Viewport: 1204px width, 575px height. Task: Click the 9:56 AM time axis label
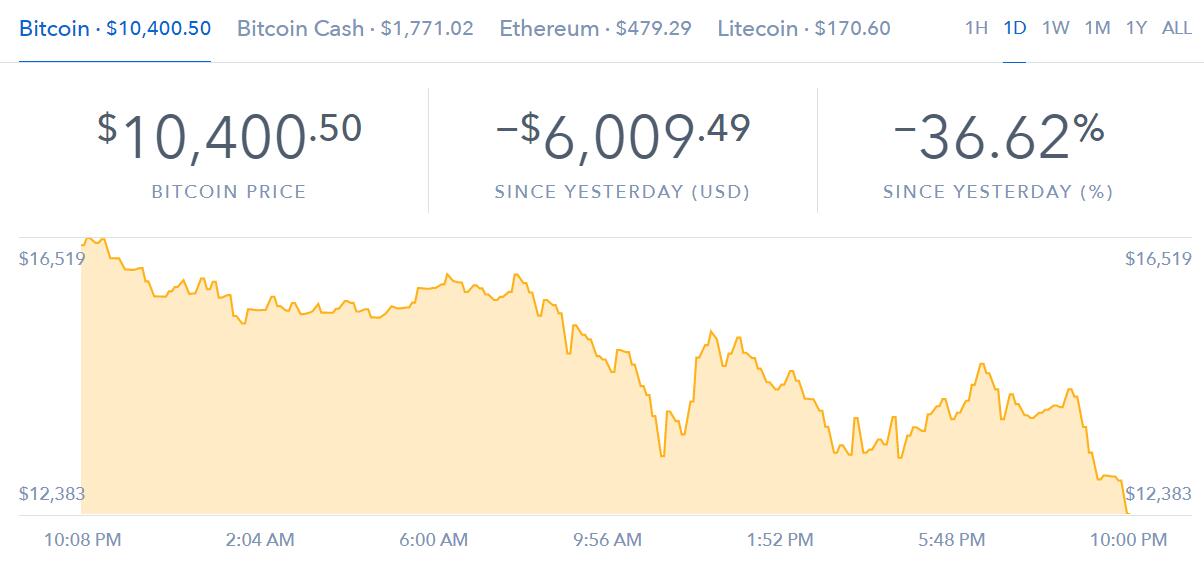pyautogui.click(x=608, y=540)
